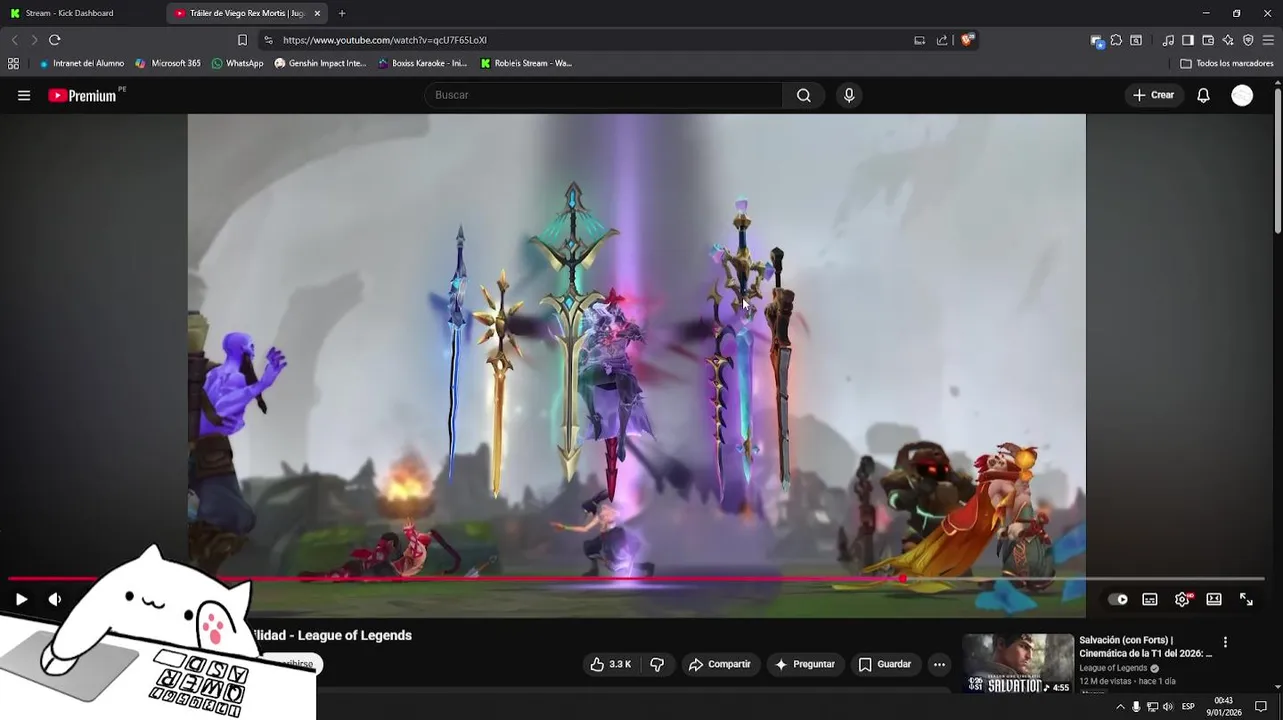This screenshot has width=1283, height=720.
Task: Close the Tráiler de Viego tab
Action: (317, 13)
